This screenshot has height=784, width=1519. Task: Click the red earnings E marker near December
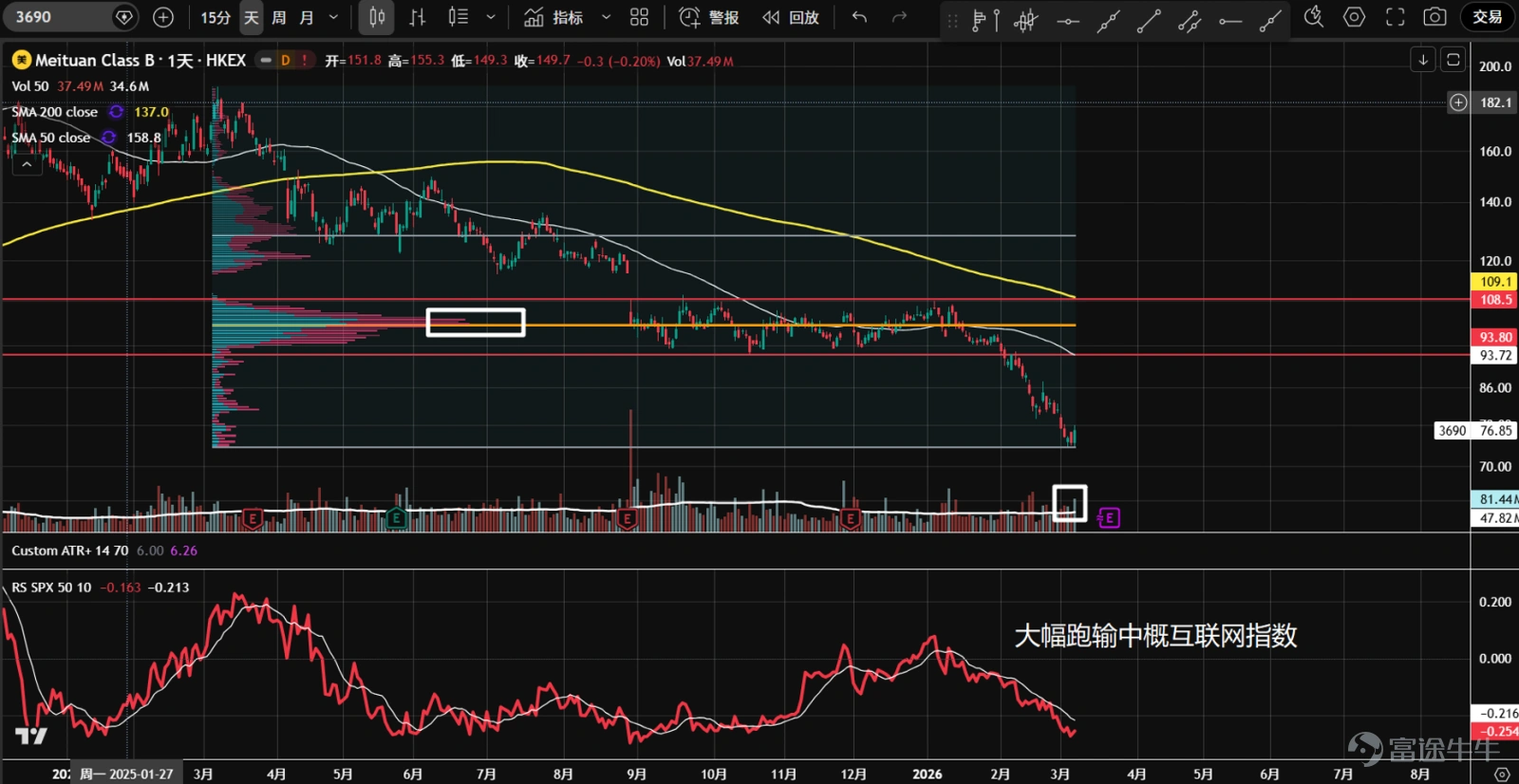pos(851,518)
